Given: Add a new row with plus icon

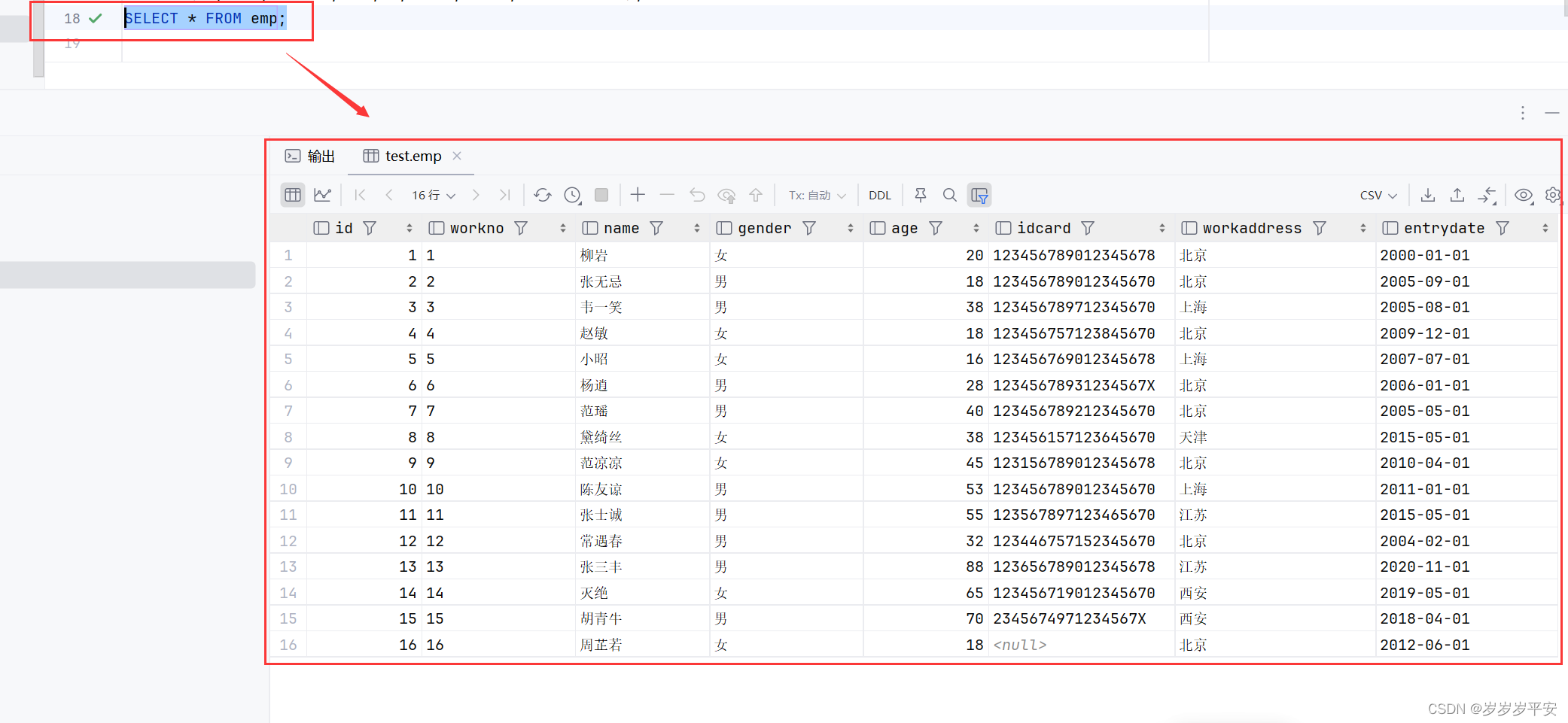Looking at the screenshot, I should 638,195.
